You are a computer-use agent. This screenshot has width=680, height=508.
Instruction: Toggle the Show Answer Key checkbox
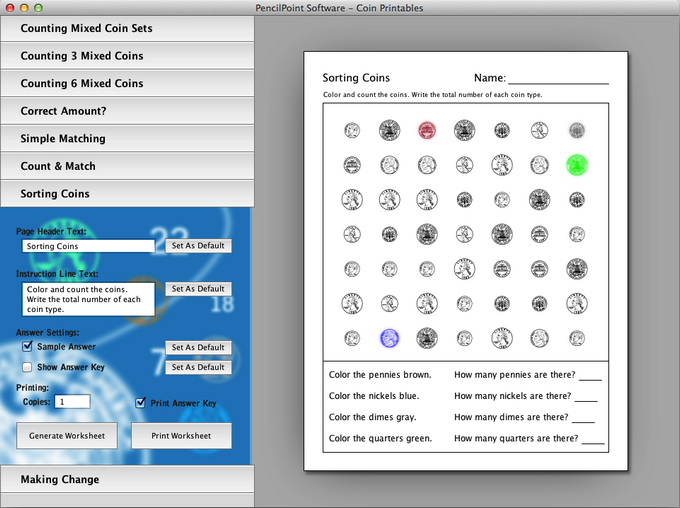click(x=27, y=367)
